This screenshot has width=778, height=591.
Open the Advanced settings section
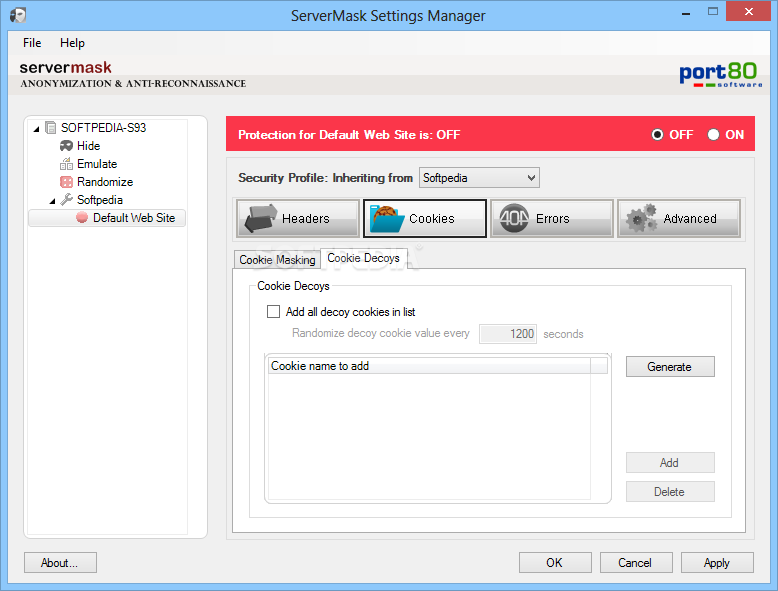click(679, 218)
